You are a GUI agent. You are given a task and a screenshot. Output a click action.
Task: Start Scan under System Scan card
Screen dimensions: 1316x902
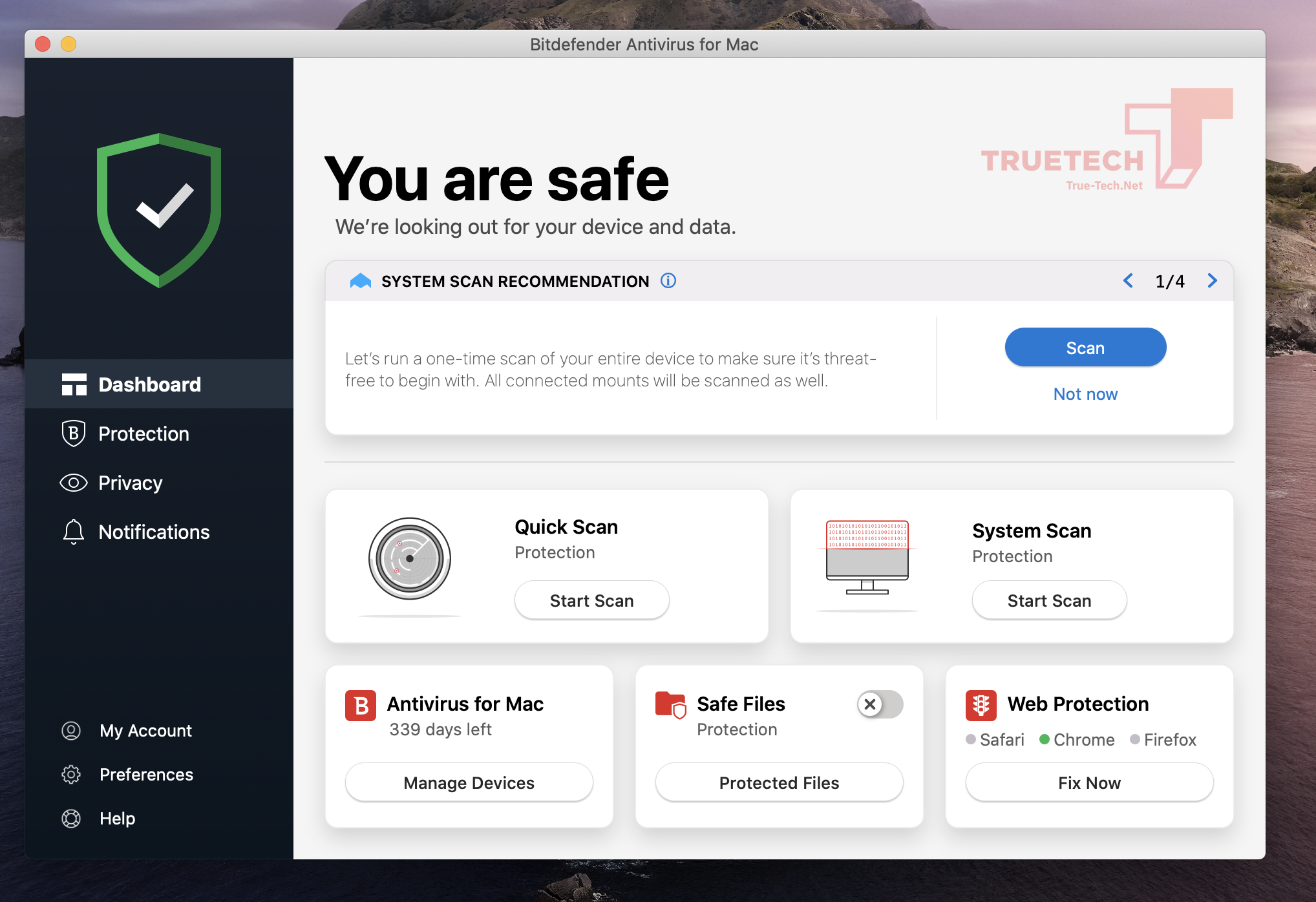pyautogui.click(x=1049, y=601)
